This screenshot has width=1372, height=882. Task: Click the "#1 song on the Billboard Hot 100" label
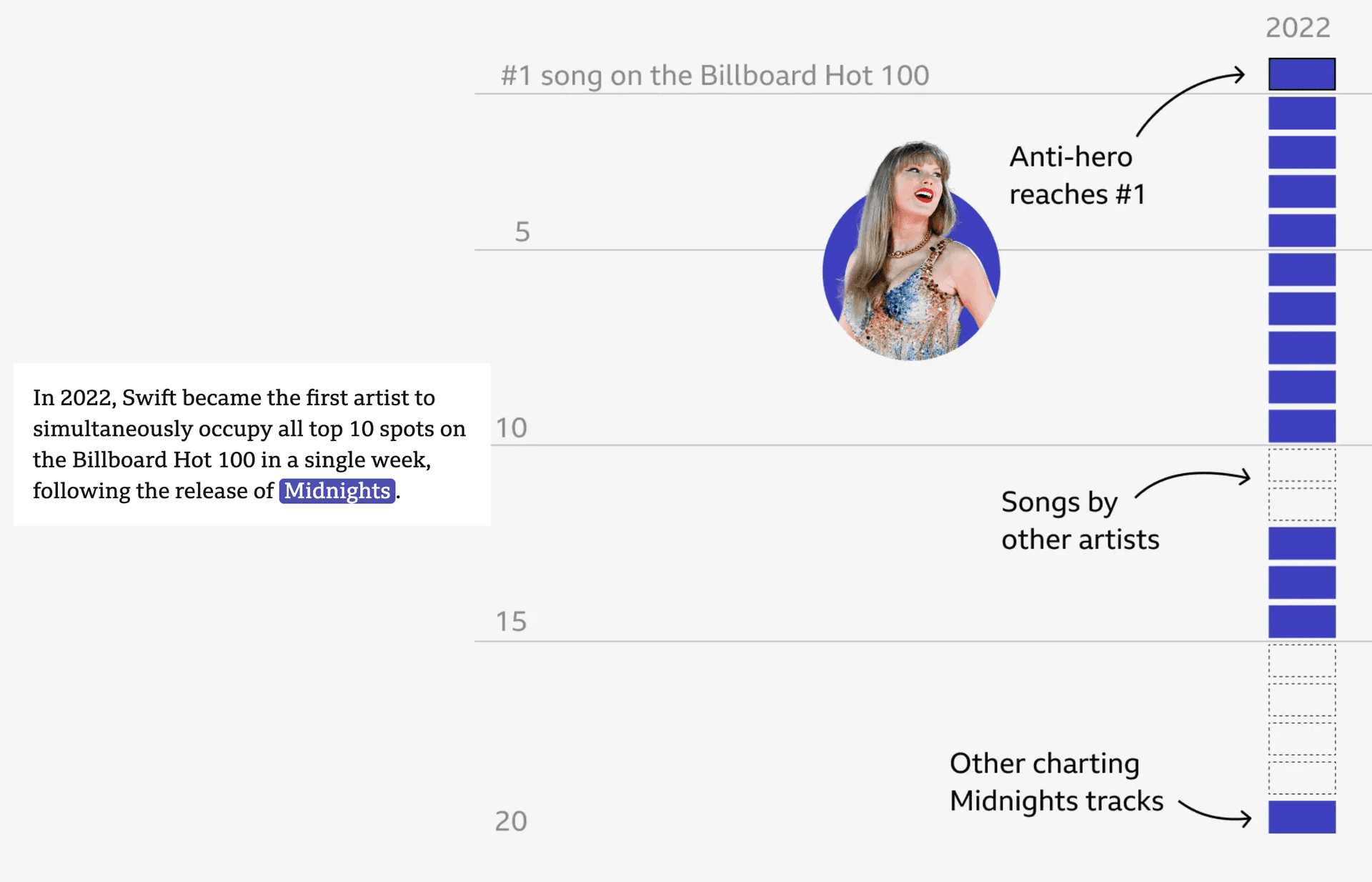pyautogui.click(x=715, y=76)
